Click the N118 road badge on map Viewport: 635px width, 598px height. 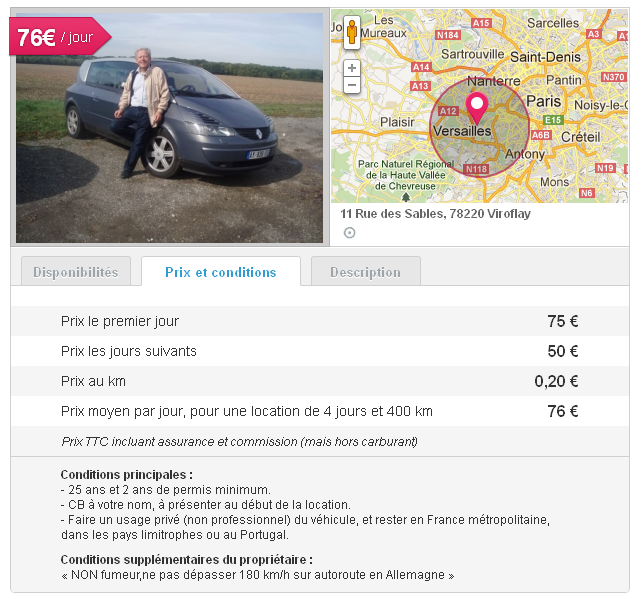[x=476, y=170]
